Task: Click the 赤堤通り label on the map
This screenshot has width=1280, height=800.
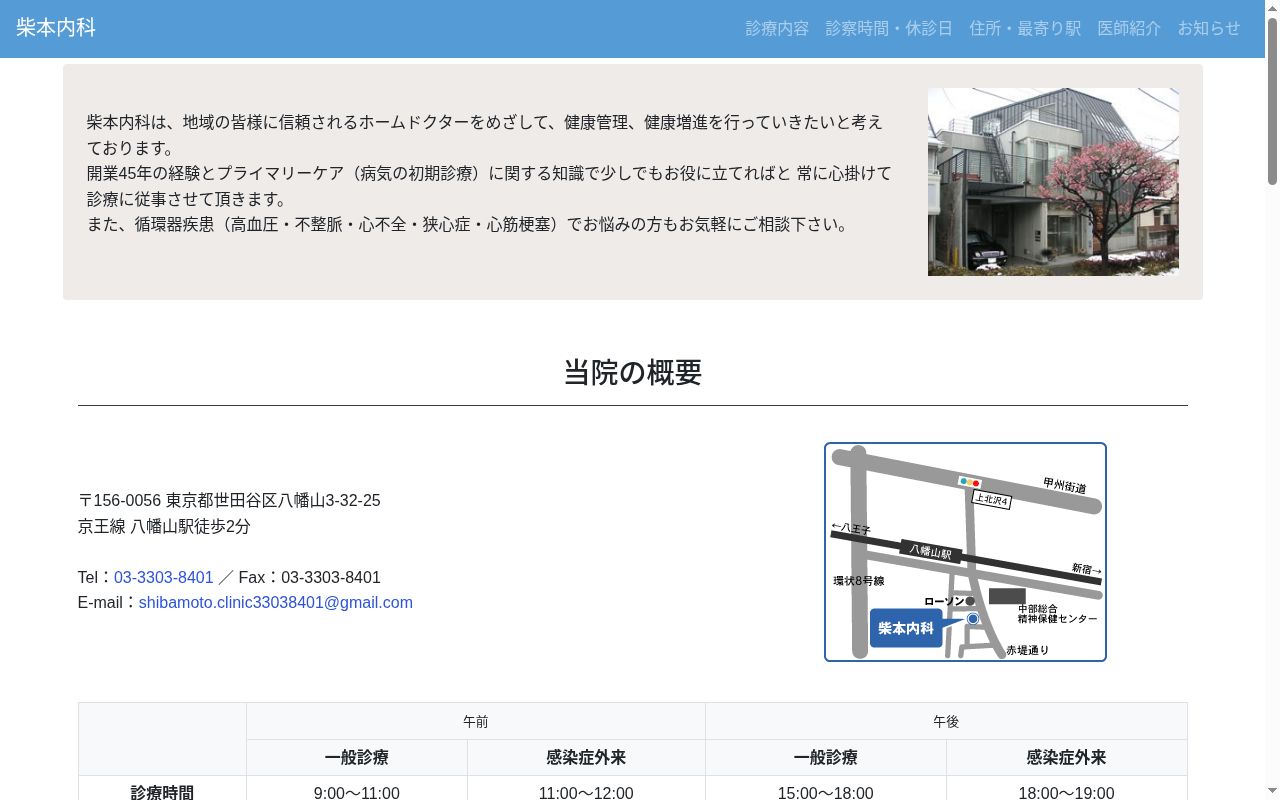Action: [x=1028, y=650]
